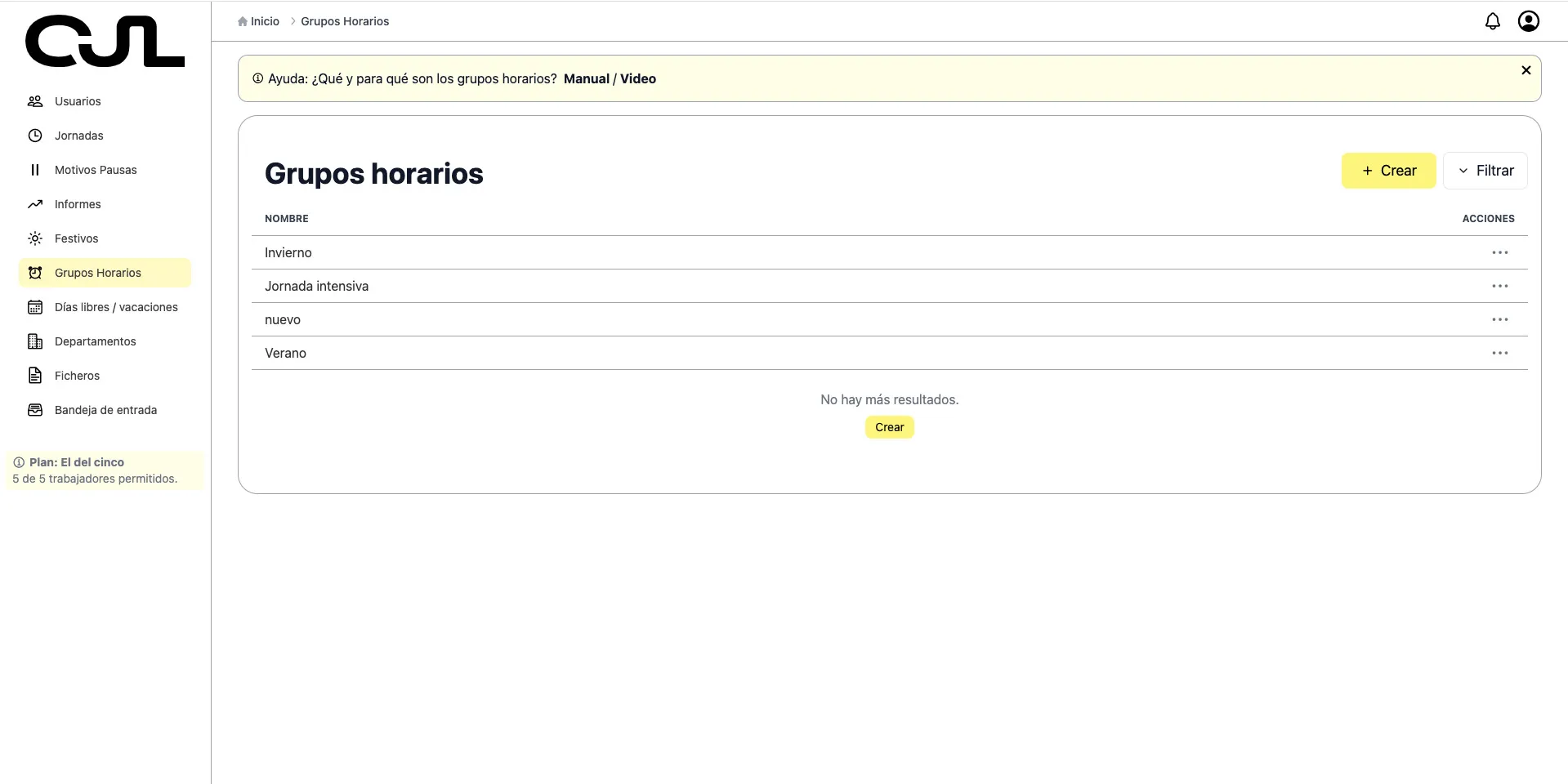Go to Días libres / vacaciones
This screenshot has width=1568, height=784.
click(115, 307)
